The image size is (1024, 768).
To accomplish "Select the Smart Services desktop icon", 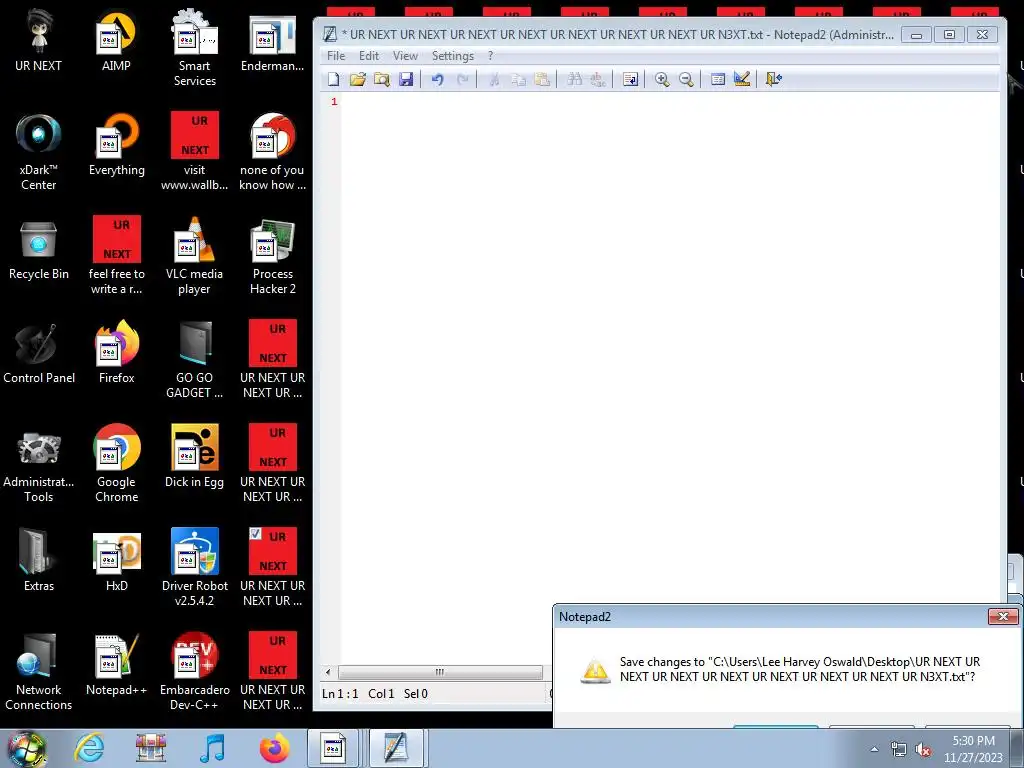I will pos(195,48).
